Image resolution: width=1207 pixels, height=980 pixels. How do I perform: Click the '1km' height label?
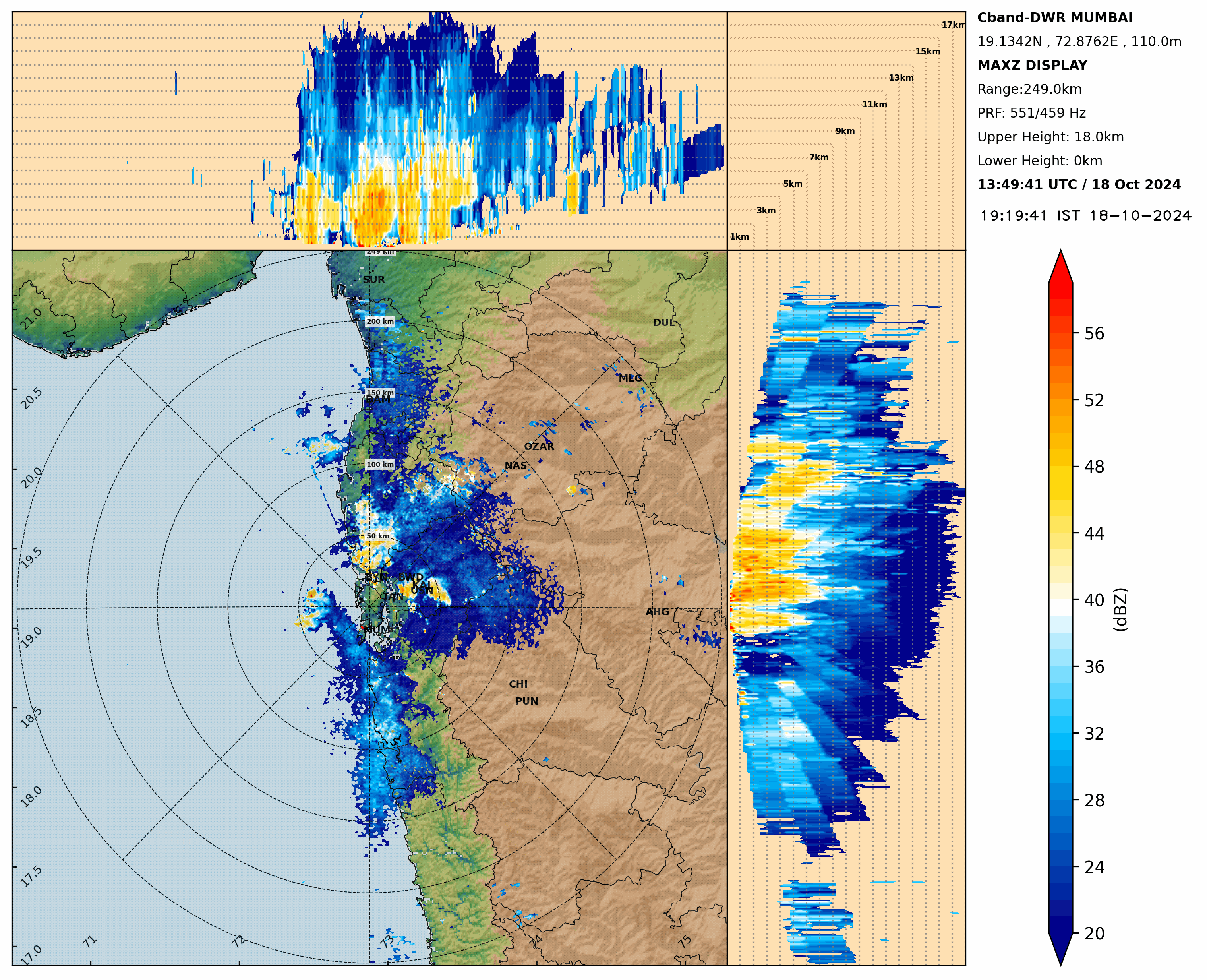(739, 237)
